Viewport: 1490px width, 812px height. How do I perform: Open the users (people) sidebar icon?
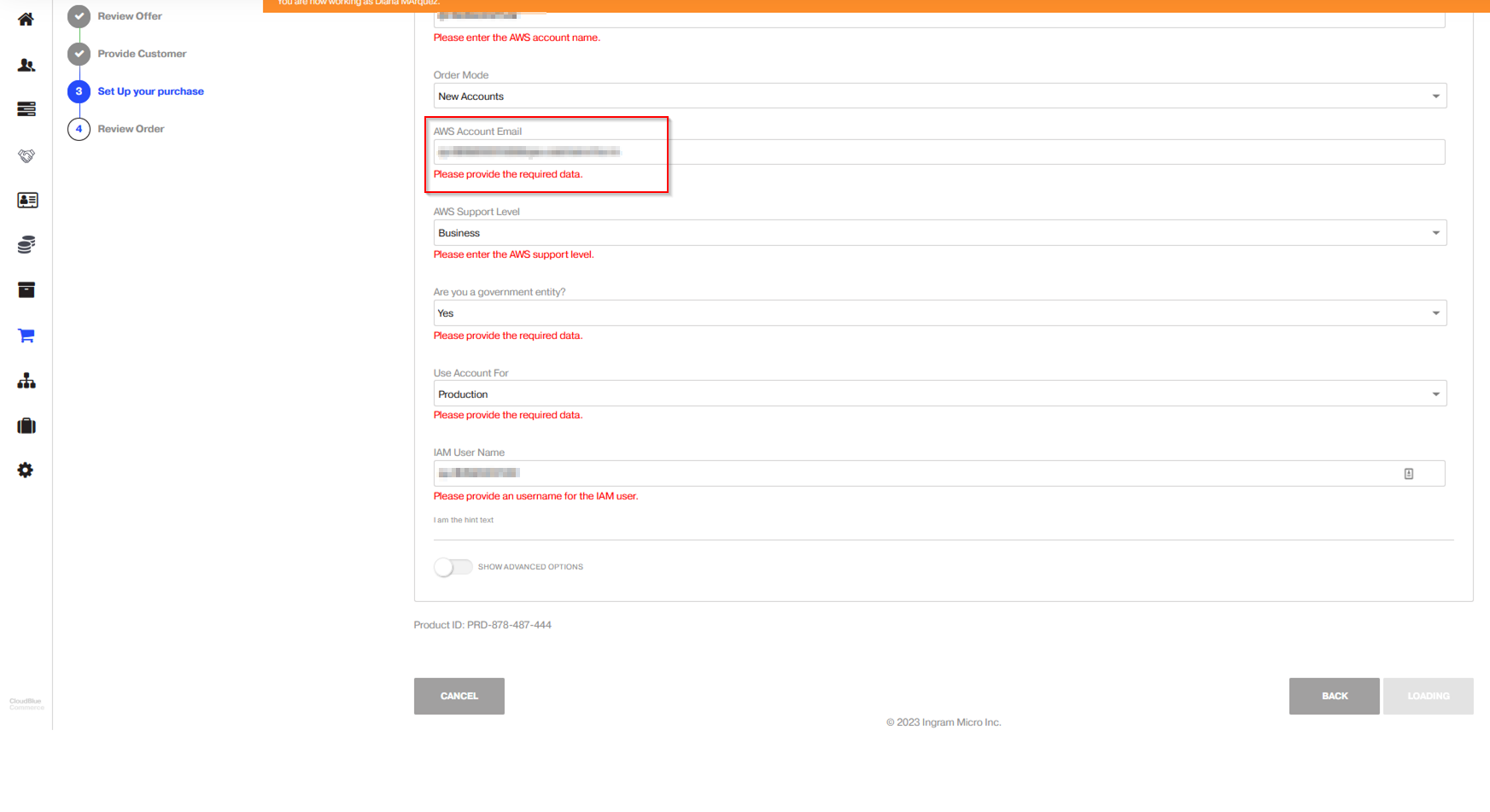26,65
